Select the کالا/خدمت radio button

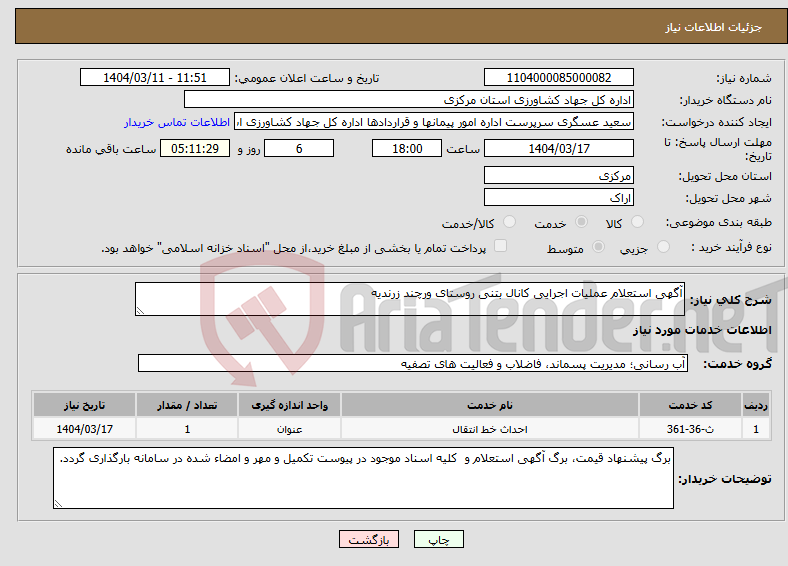(x=510, y=222)
